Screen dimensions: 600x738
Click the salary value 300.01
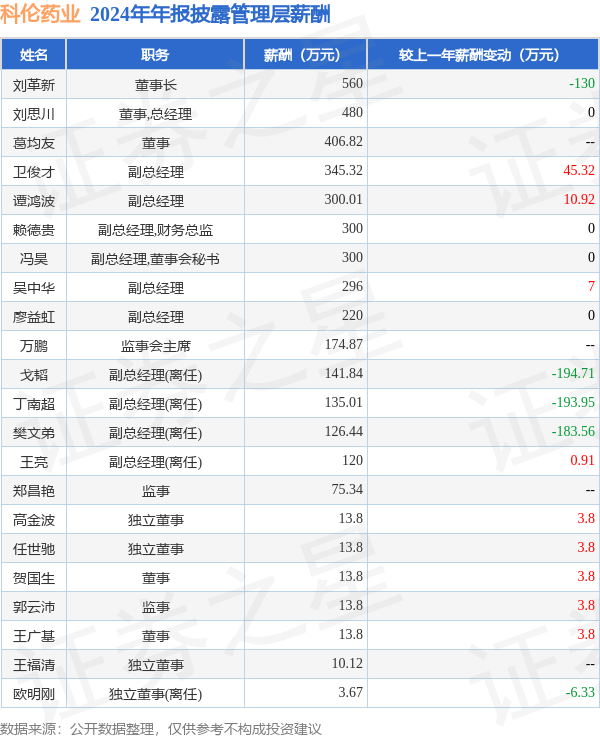pyautogui.click(x=344, y=200)
